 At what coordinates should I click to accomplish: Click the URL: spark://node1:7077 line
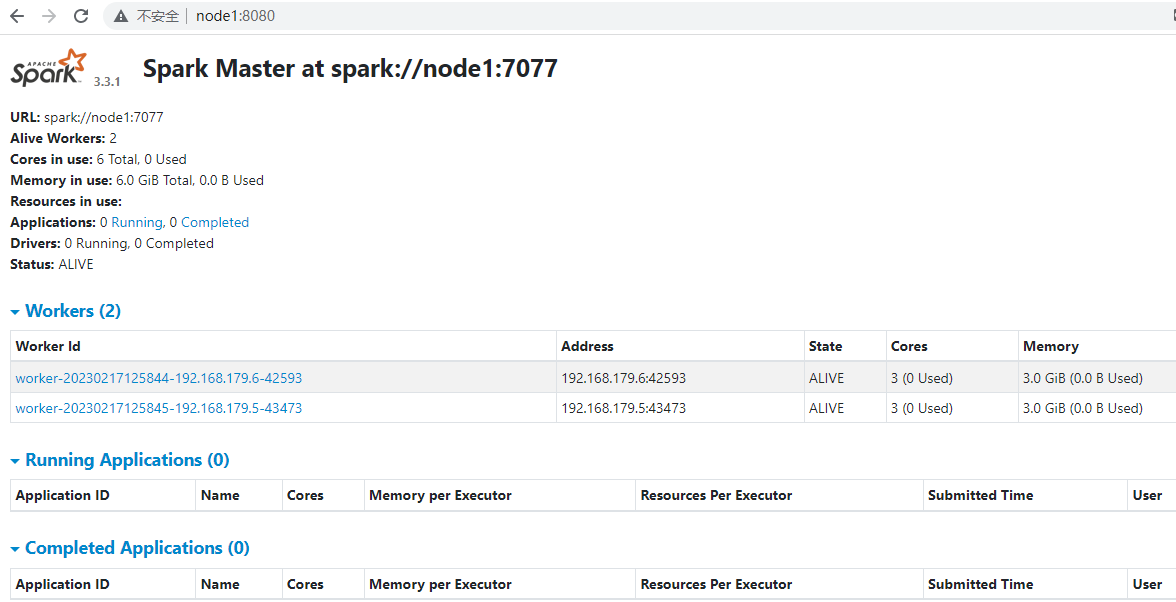87,117
